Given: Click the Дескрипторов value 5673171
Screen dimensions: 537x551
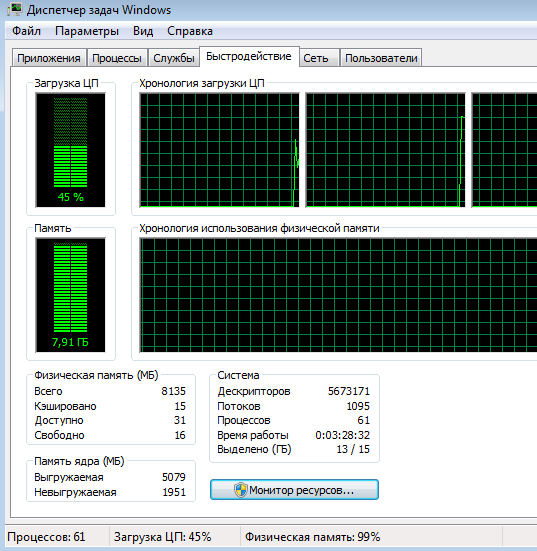Looking at the screenshot, I should click(x=349, y=391).
